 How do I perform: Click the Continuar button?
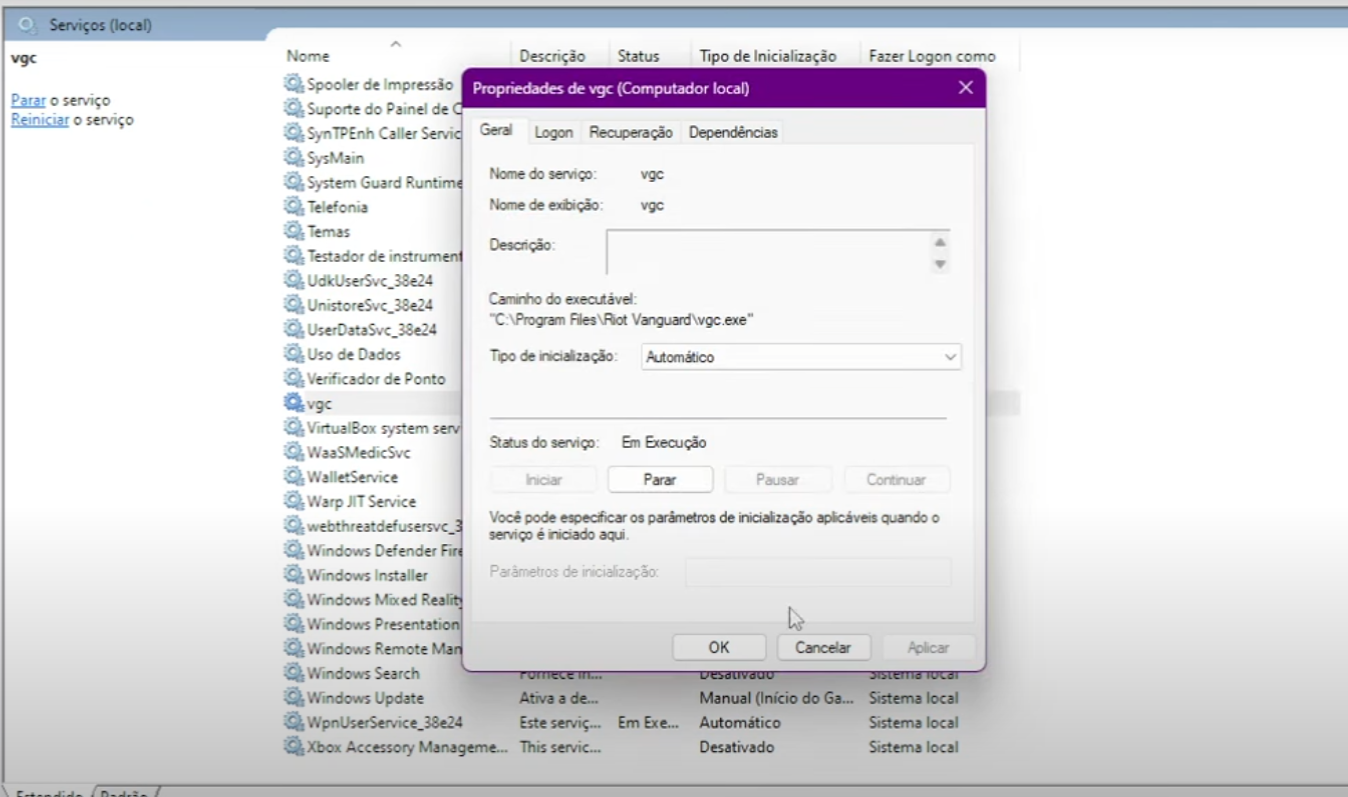coord(896,480)
